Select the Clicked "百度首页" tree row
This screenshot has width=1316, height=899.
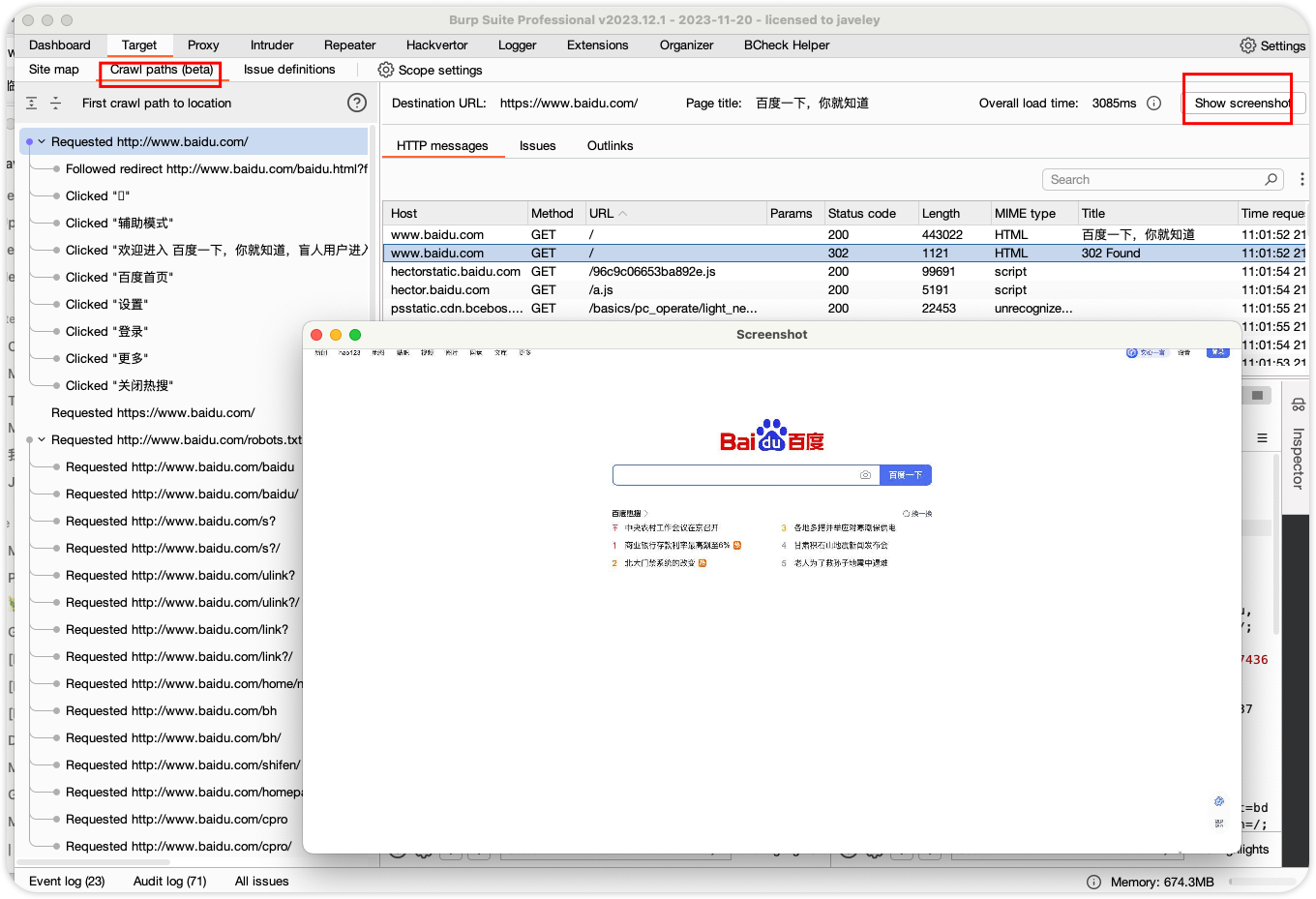click(119, 278)
